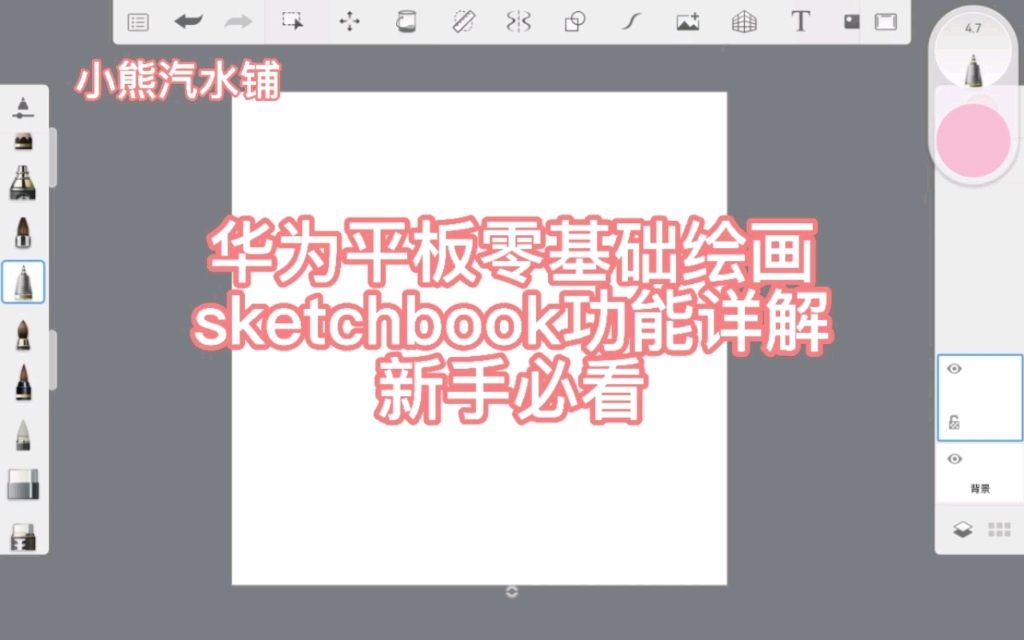Open the import image tool
Viewport: 1024px width, 640px height.
[687, 21]
